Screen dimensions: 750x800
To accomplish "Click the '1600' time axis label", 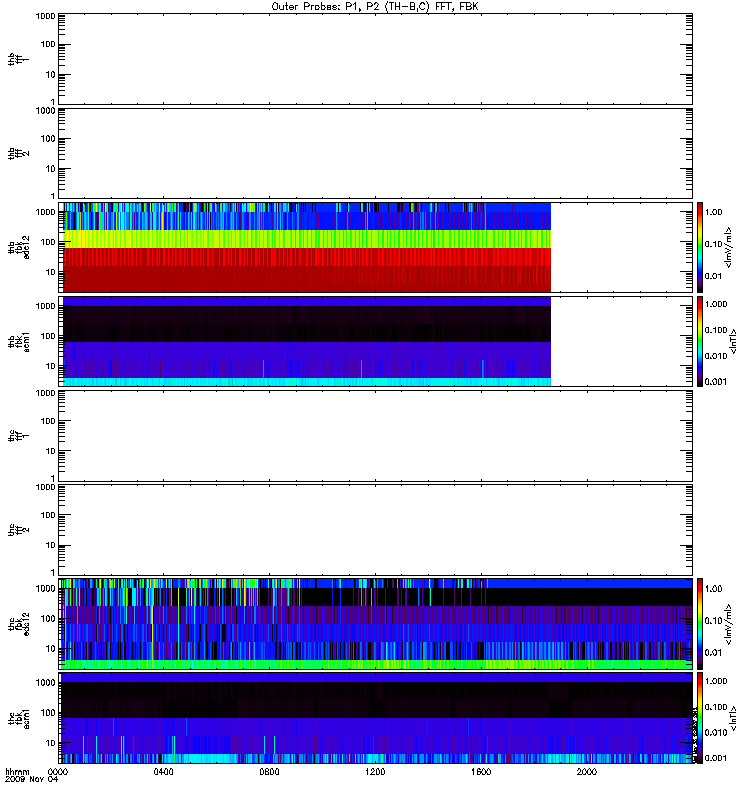I will point(481,772).
